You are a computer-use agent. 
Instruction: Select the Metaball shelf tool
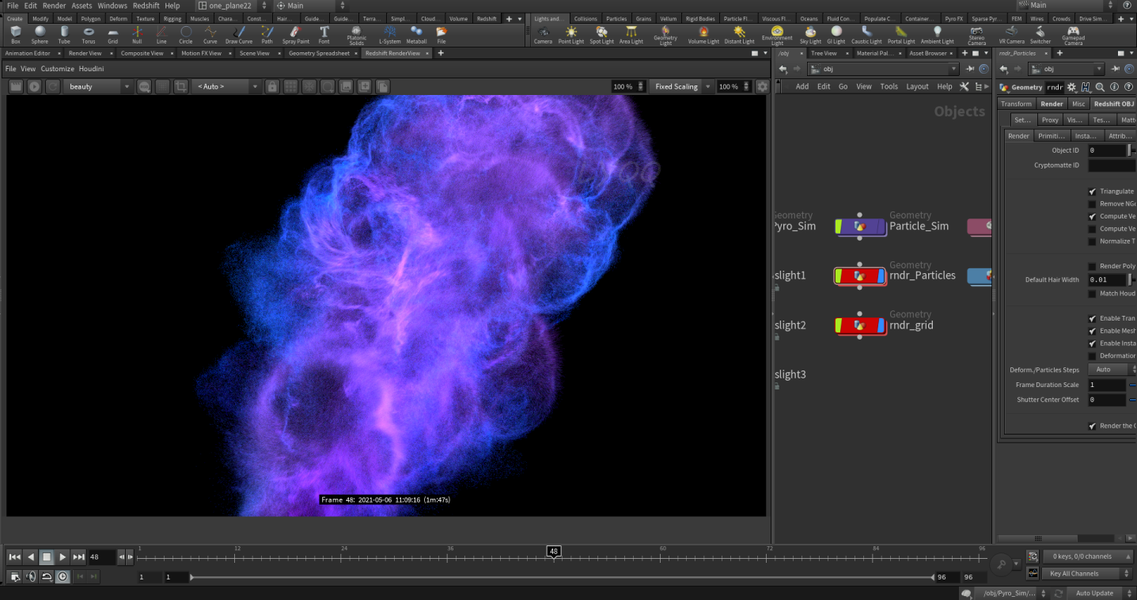[x=416, y=35]
